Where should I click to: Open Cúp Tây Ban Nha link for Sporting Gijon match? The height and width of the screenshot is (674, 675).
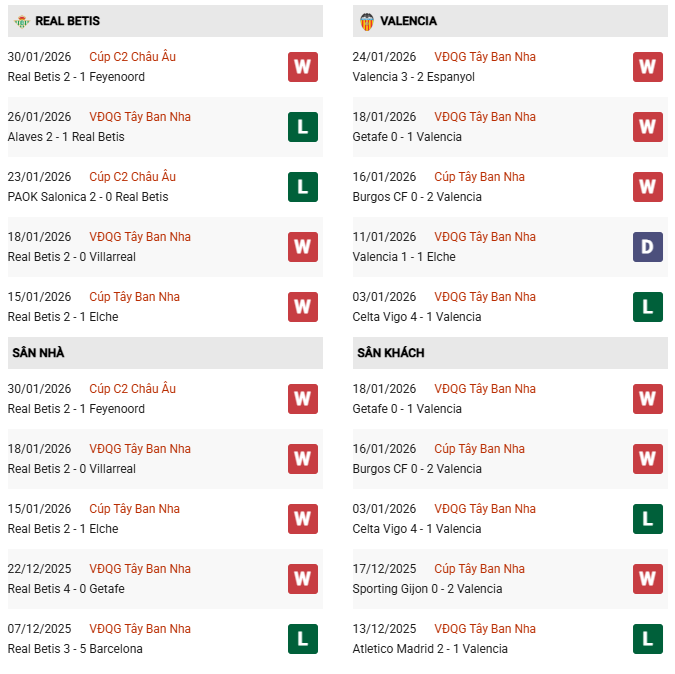tap(479, 569)
